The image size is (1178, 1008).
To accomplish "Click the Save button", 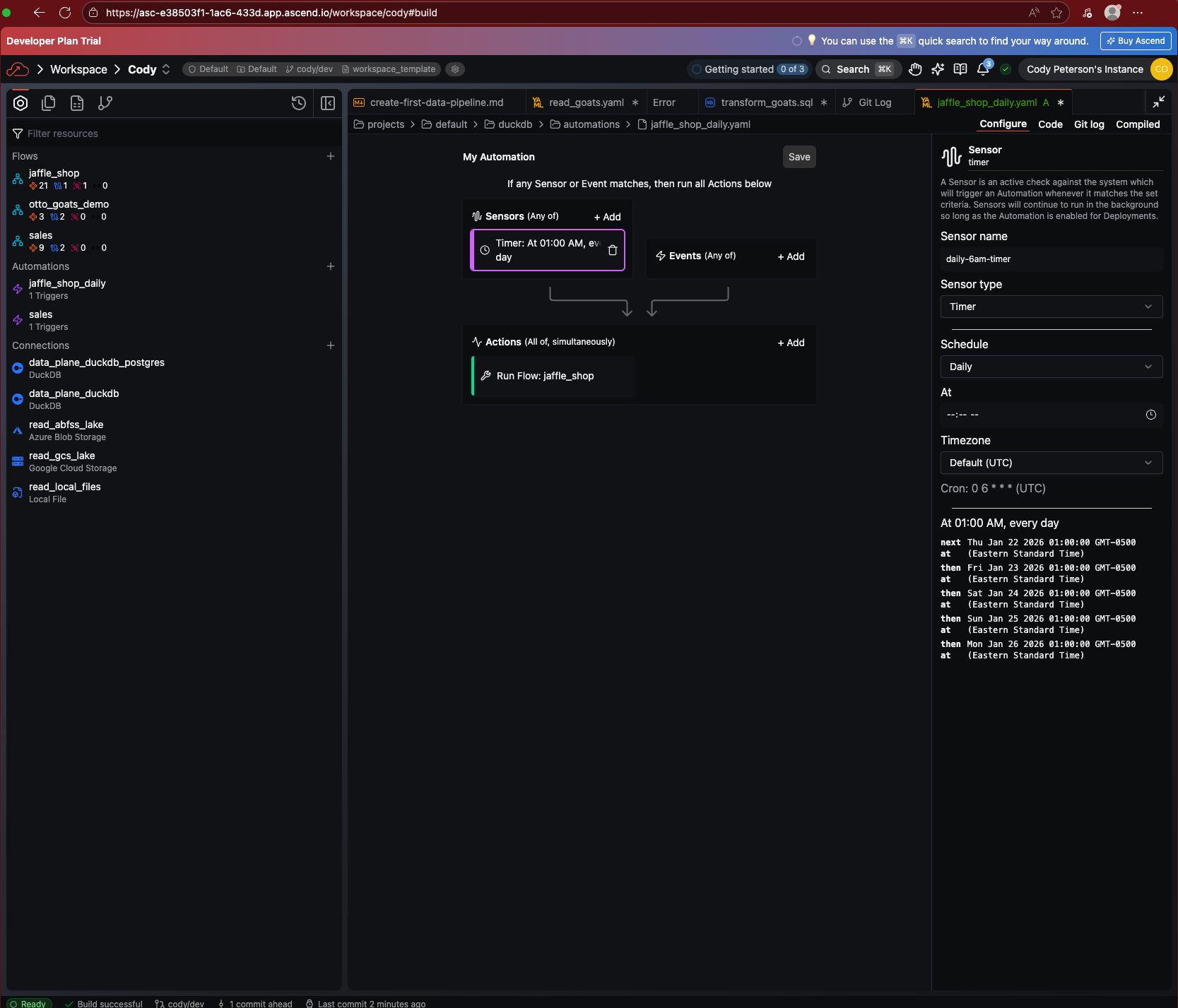I will [x=799, y=156].
